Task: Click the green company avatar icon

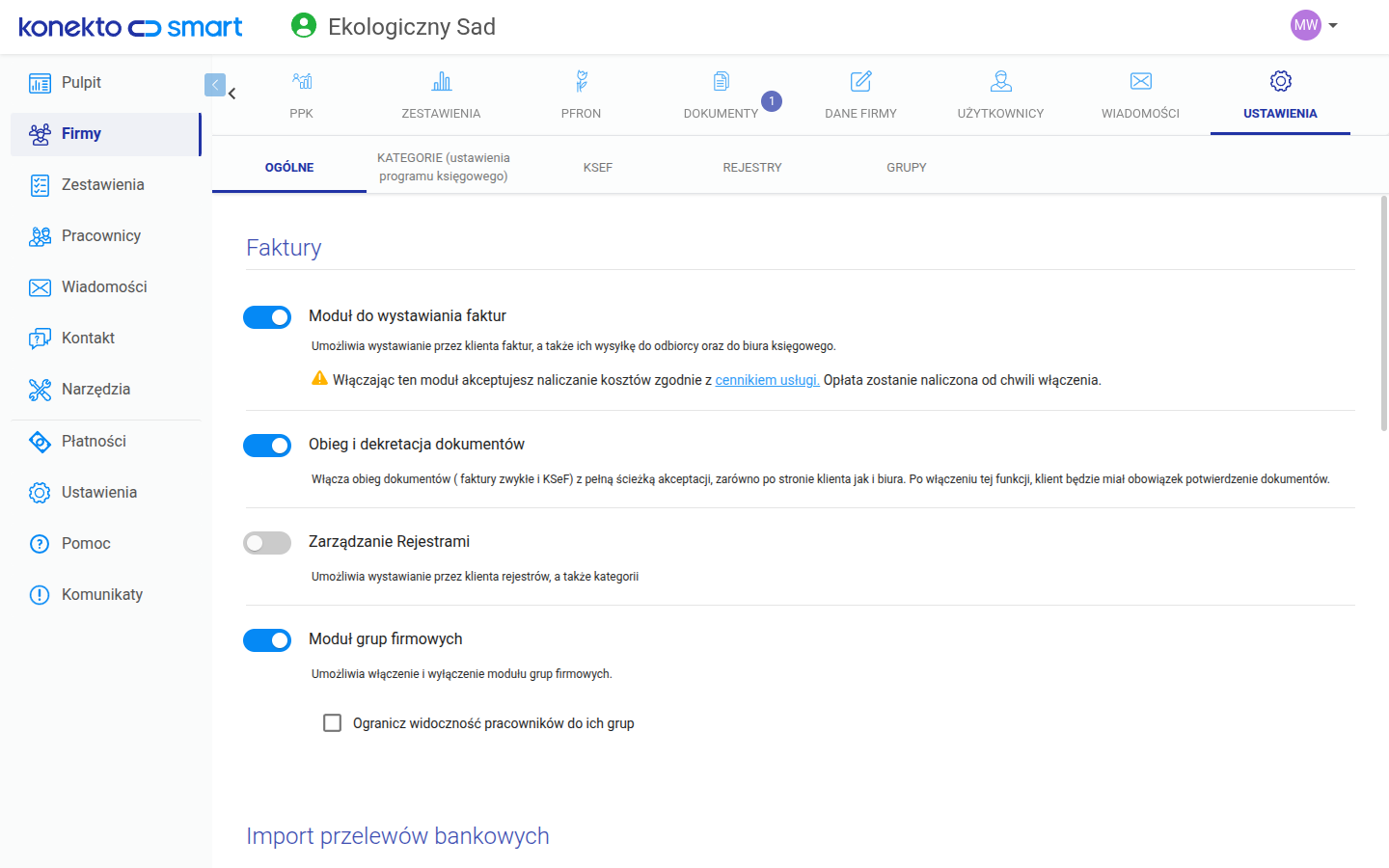Action: (304, 26)
